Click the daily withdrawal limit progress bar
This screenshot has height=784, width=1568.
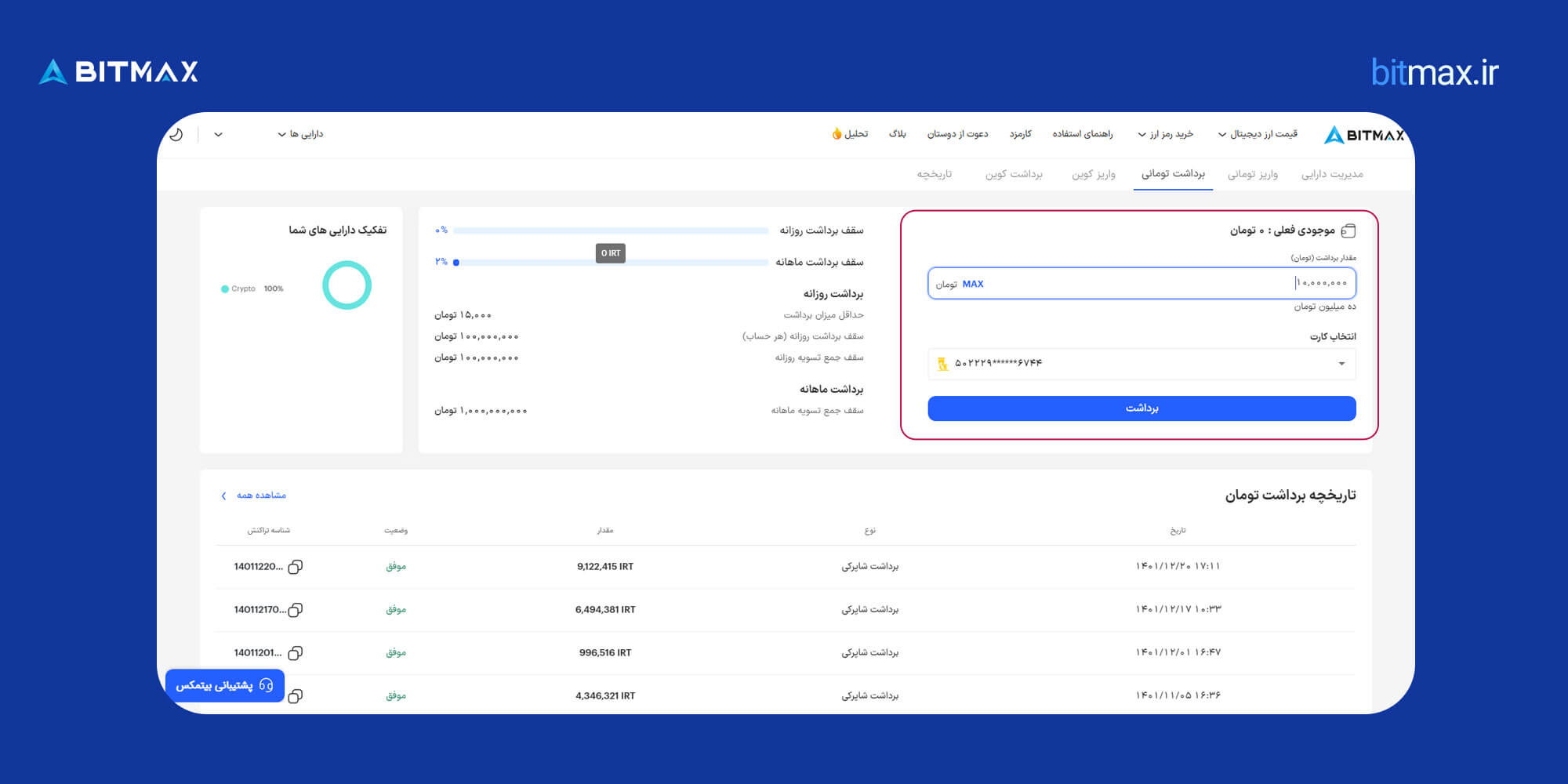tap(611, 230)
